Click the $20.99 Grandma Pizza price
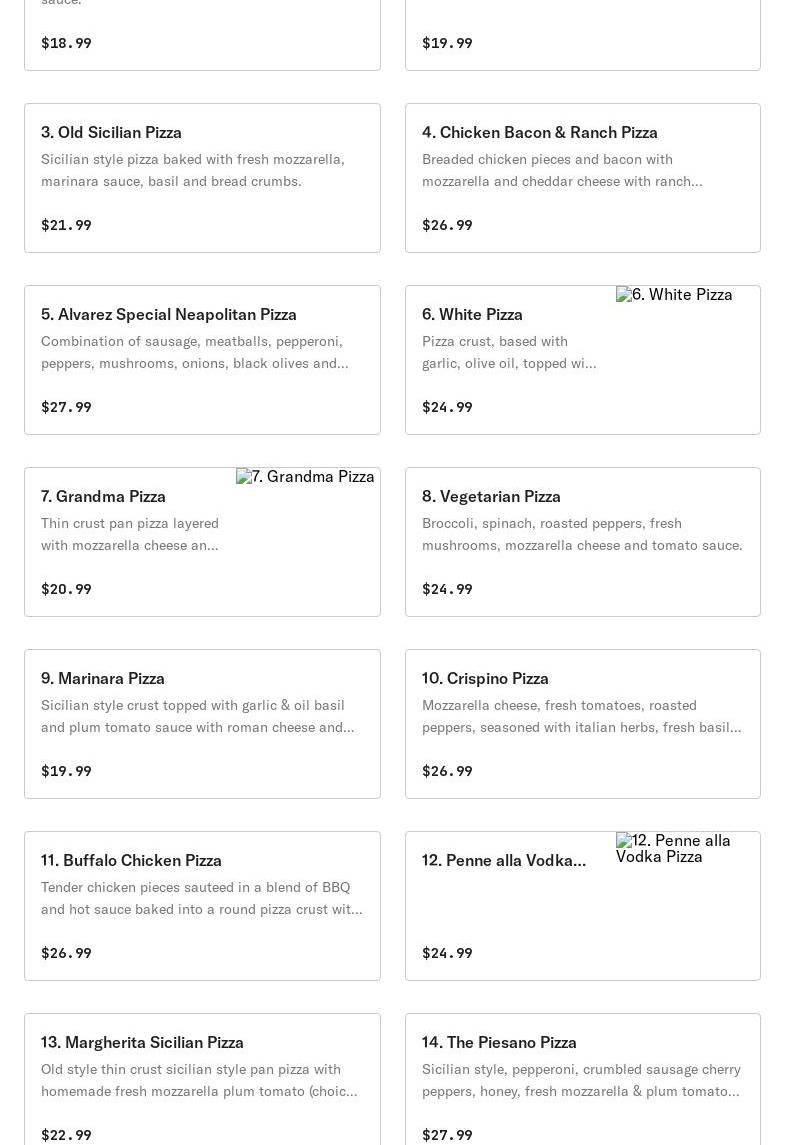The width and height of the screenshot is (785, 1145). click(66, 589)
